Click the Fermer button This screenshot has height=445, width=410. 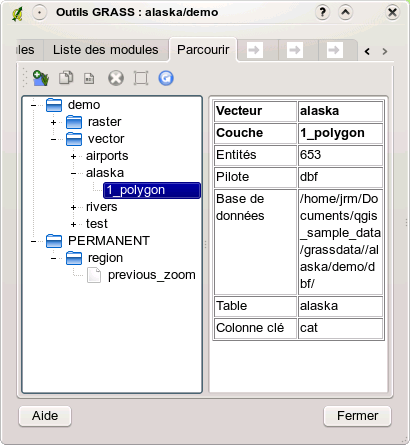pyautogui.click(x=357, y=416)
